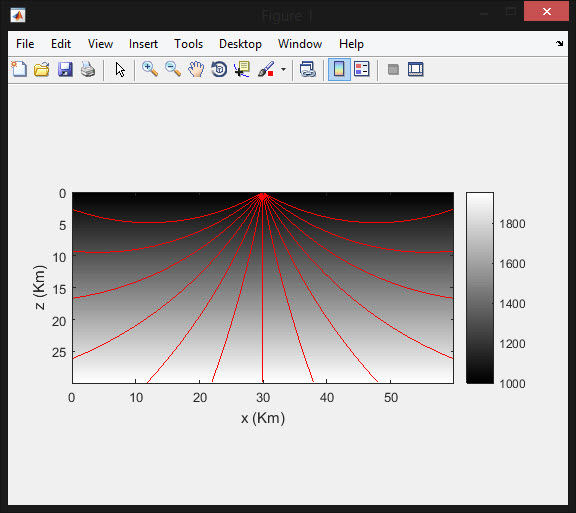The image size is (576, 513).
Task: Open the Tools menu
Action: (x=188, y=44)
